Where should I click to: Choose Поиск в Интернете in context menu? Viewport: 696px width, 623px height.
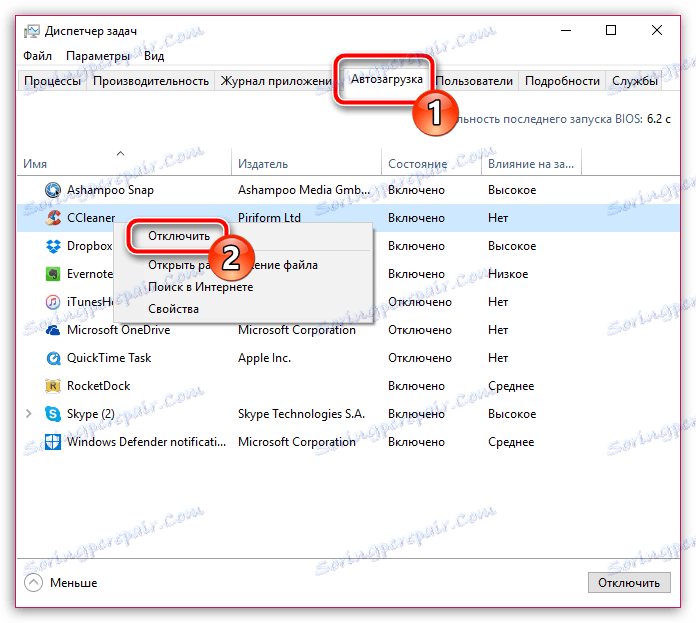click(201, 287)
